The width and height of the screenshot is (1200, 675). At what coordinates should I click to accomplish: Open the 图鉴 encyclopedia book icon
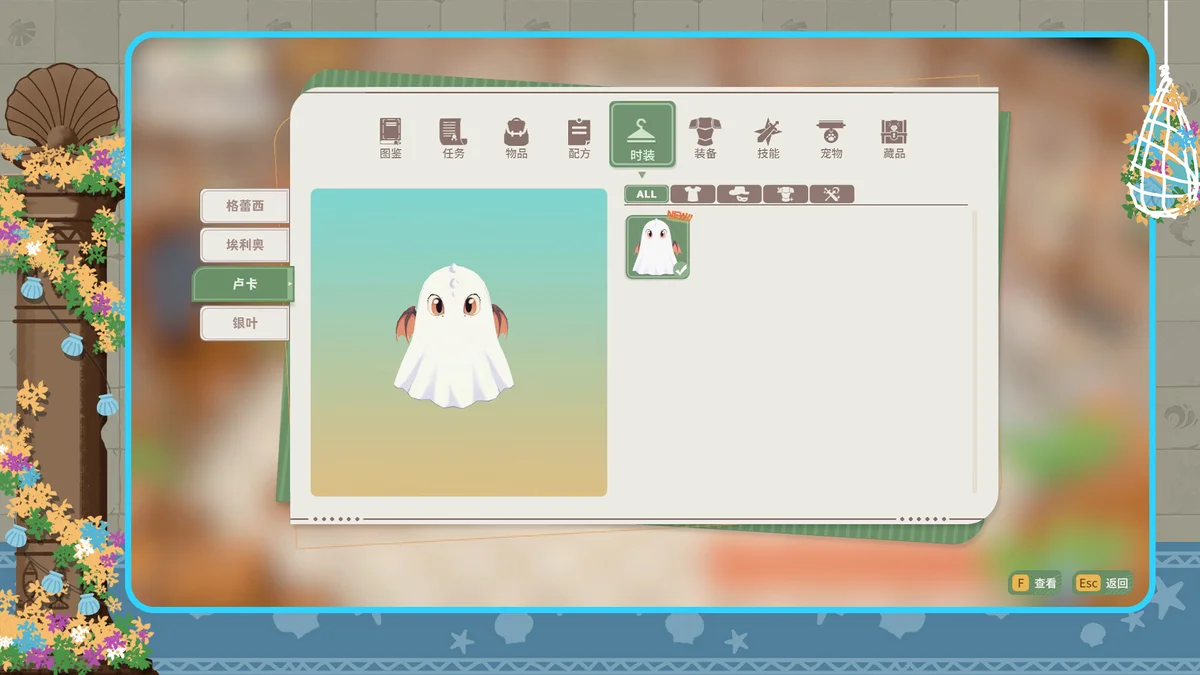pos(390,137)
